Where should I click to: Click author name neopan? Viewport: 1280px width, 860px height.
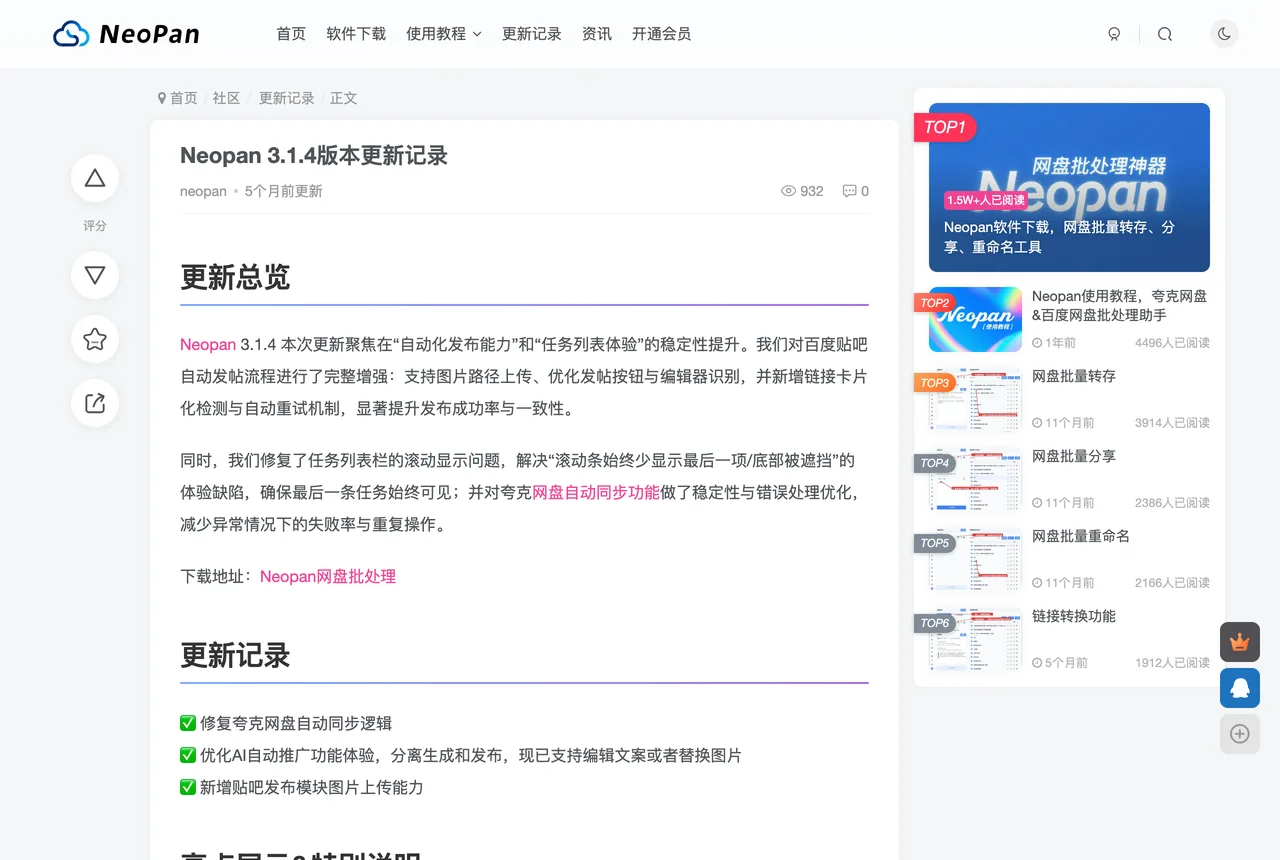coord(203,191)
